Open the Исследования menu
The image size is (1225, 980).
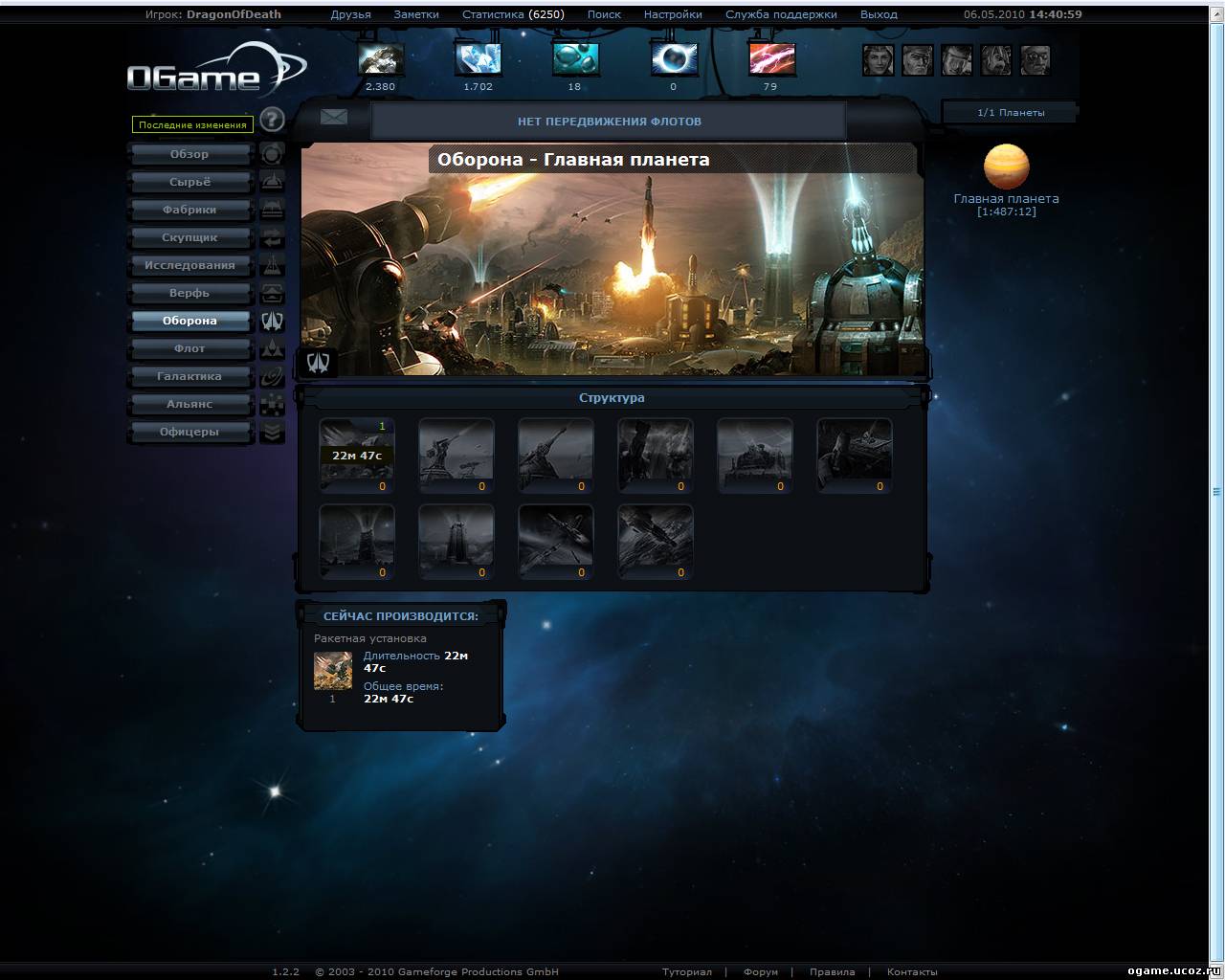[189, 265]
